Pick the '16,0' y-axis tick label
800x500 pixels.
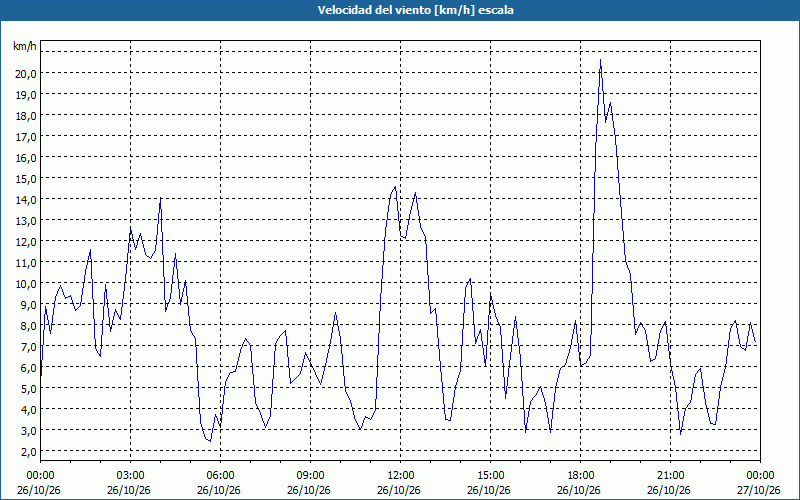(x=26, y=157)
